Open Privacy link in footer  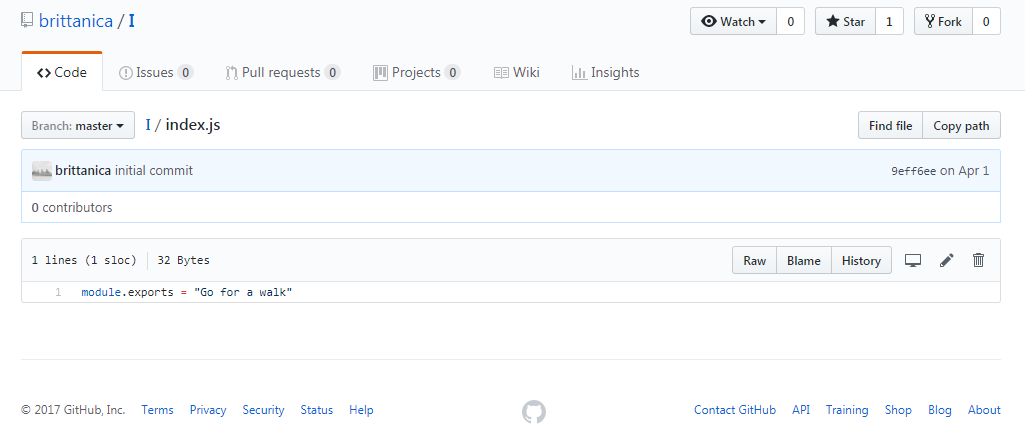click(x=208, y=410)
